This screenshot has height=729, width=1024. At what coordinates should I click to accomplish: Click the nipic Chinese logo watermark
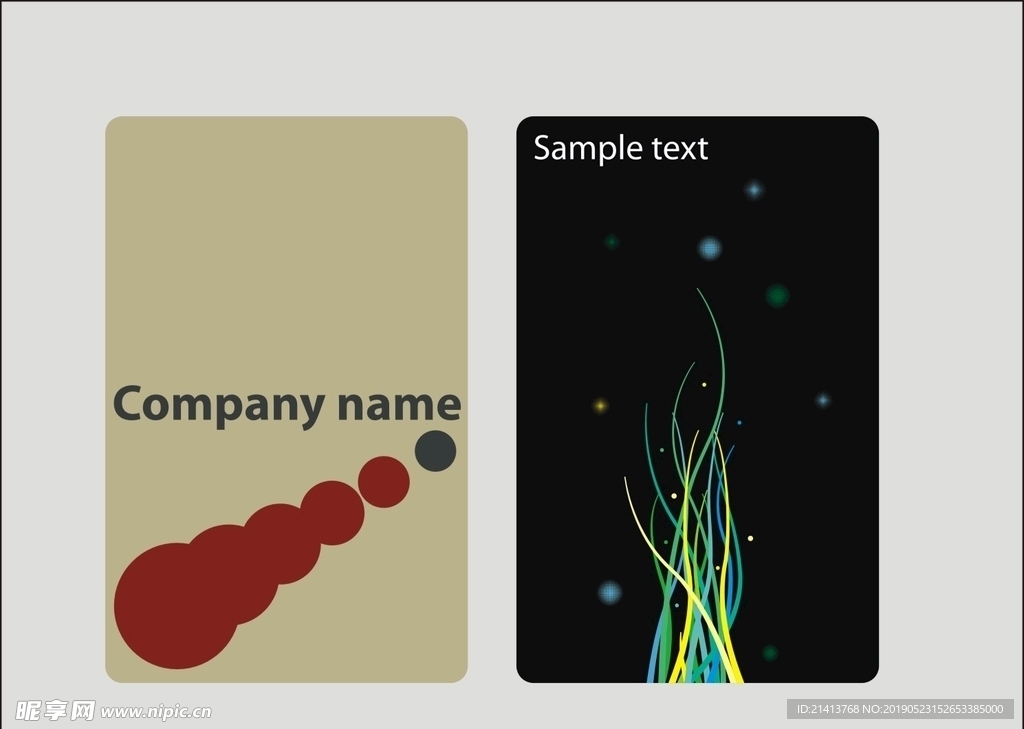(55, 710)
